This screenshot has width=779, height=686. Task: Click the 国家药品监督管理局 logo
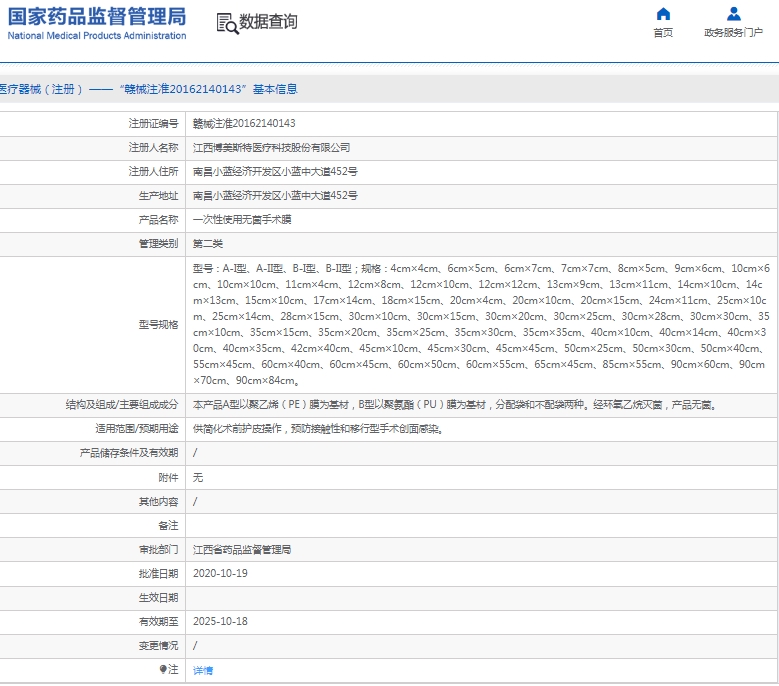point(97,16)
